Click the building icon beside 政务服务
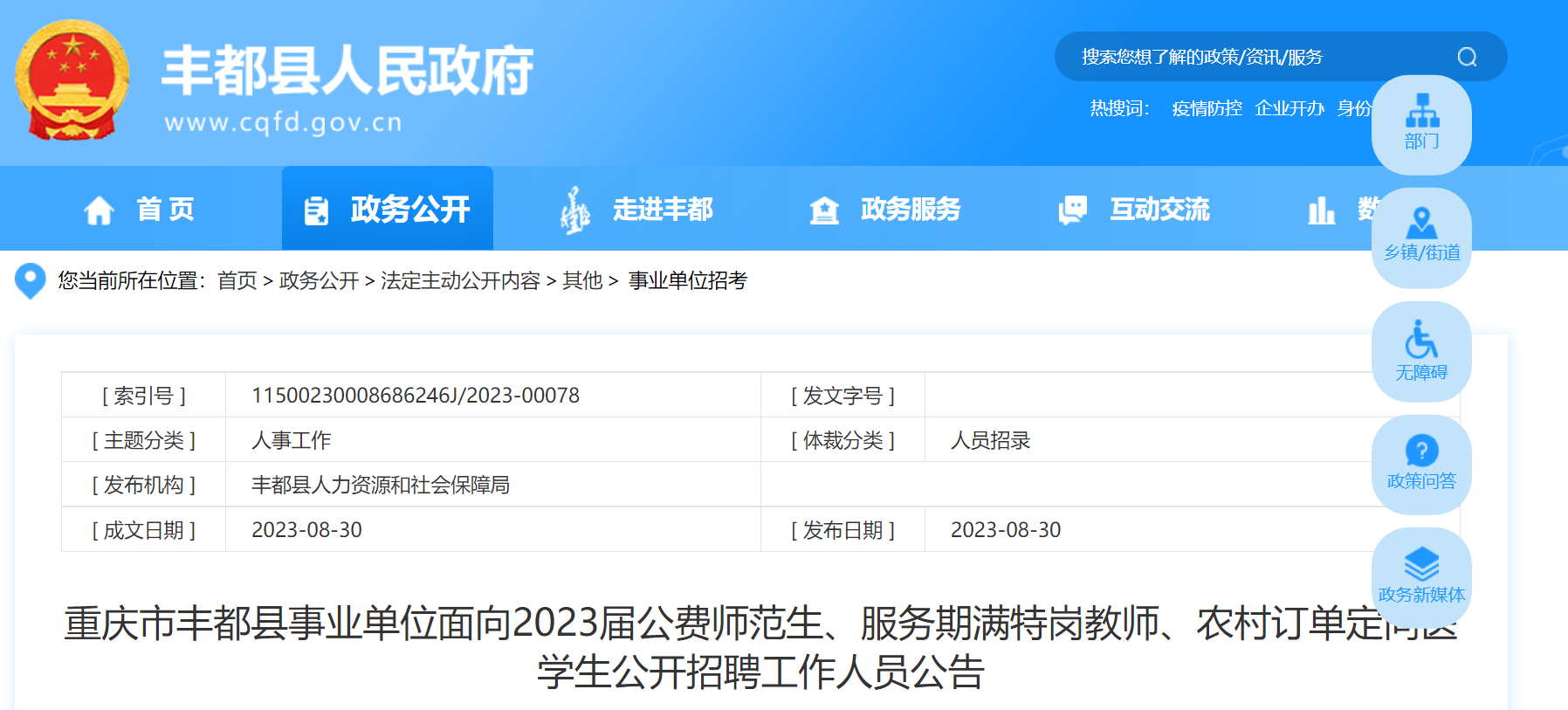The width and height of the screenshot is (1568, 710). 824,210
